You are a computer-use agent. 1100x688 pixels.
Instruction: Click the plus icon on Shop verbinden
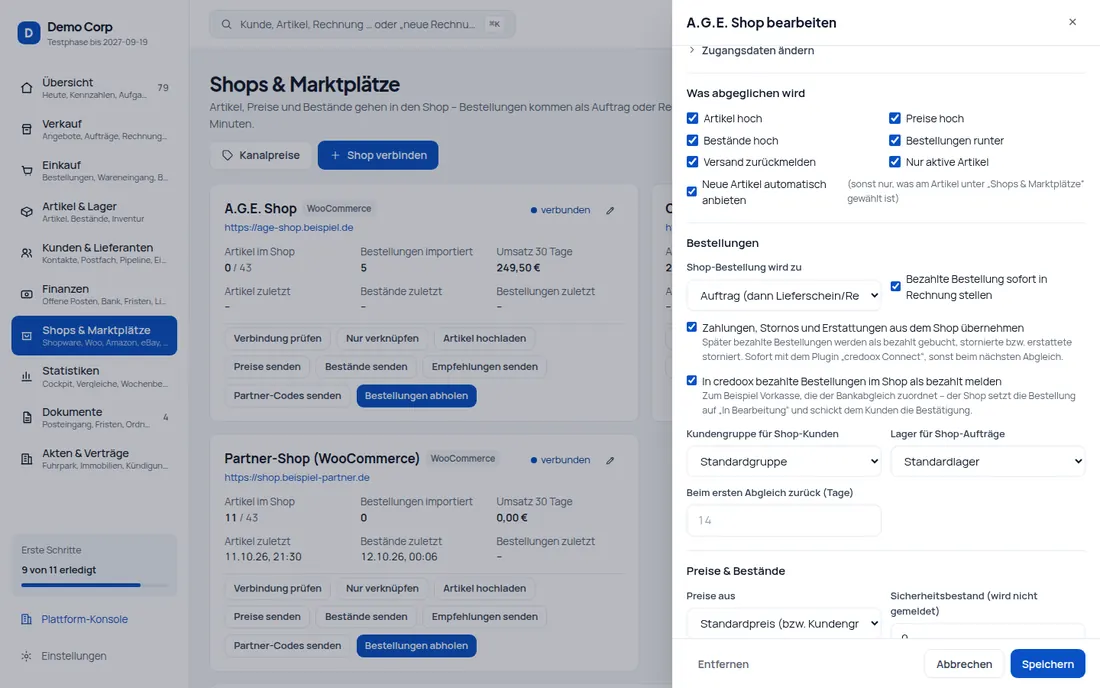pos(335,156)
